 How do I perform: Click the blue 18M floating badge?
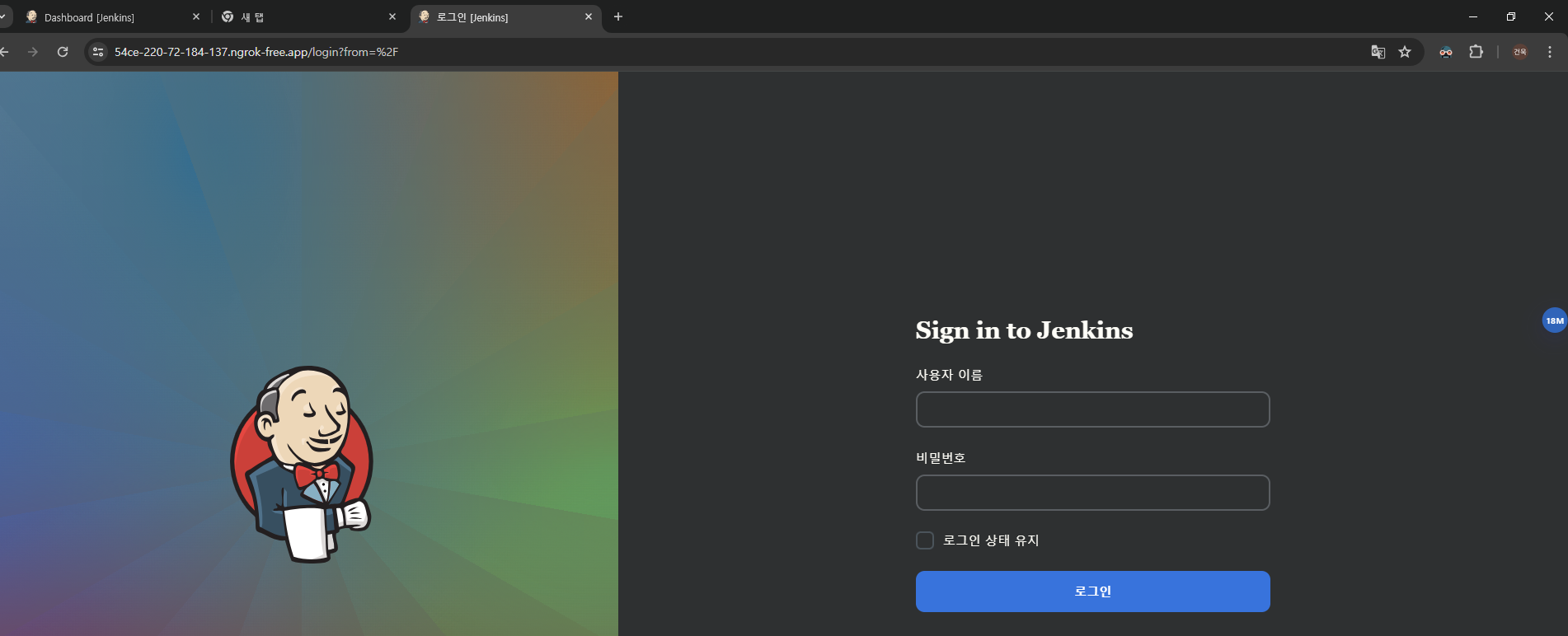[x=1555, y=320]
